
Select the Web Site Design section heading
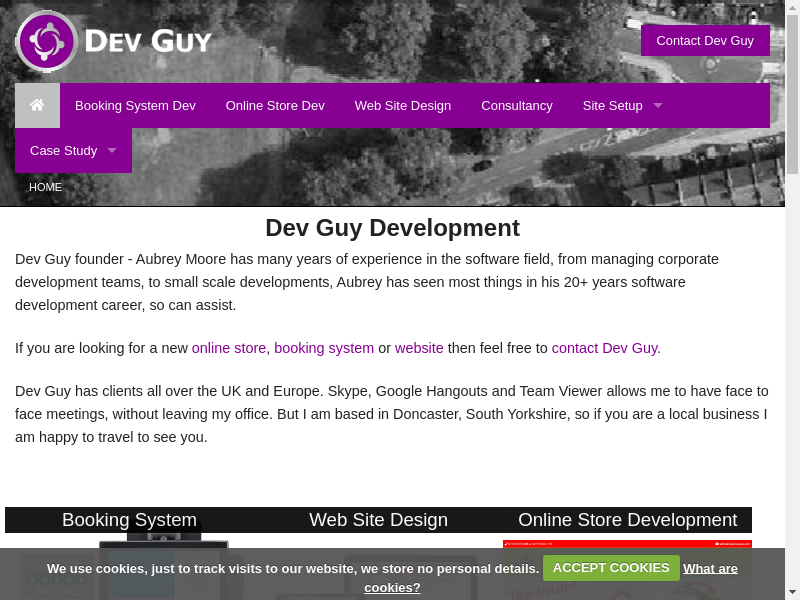tap(378, 520)
